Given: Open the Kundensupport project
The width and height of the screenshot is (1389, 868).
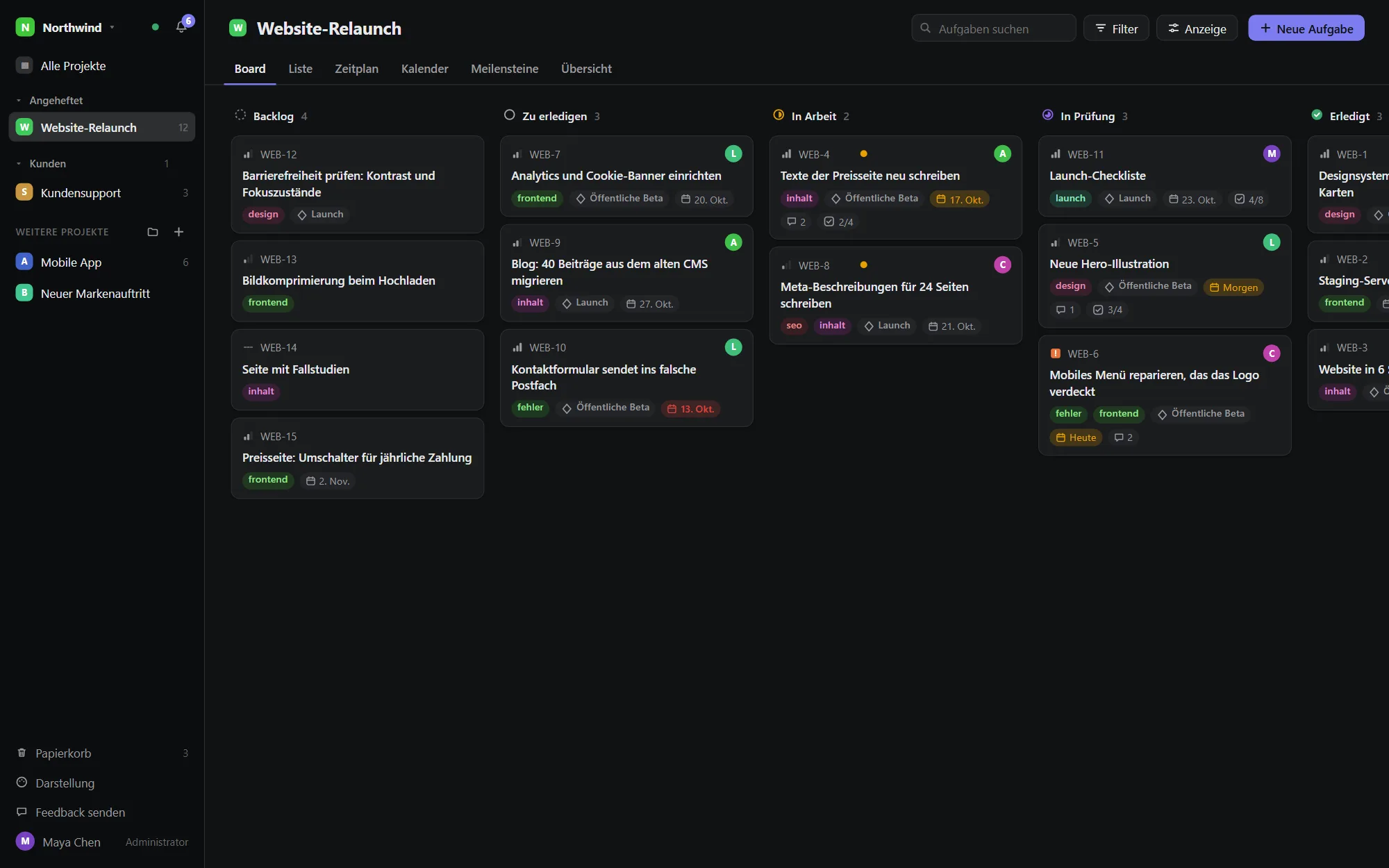Looking at the screenshot, I should click(x=101, y=192).
